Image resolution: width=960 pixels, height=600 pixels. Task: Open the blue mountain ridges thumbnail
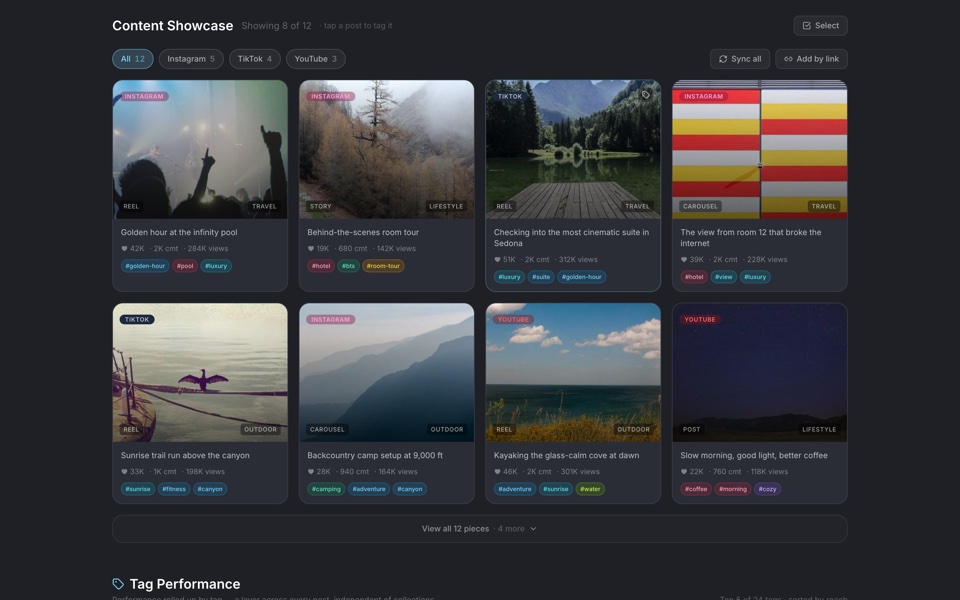(x=386, y=372)
